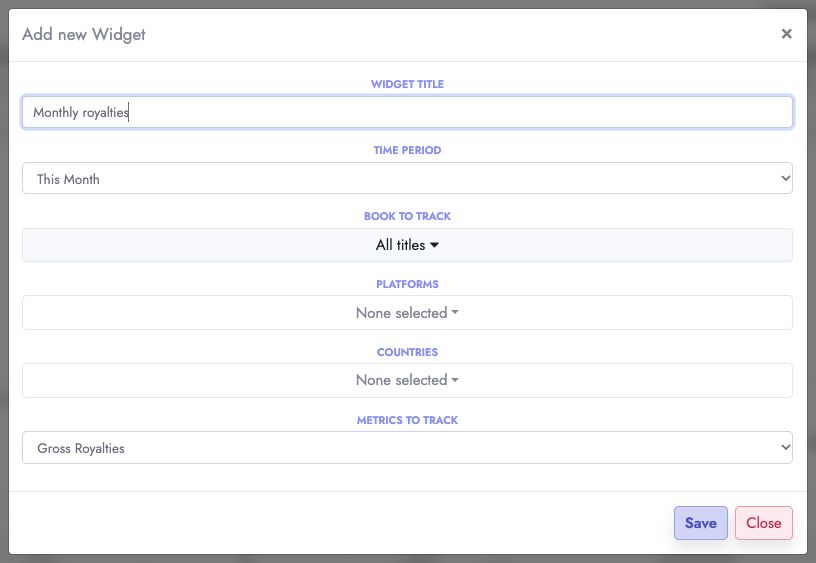Open the All titles book dropdown
The height and width of the screenshot is (563, 816).
(x=407, y=245)
